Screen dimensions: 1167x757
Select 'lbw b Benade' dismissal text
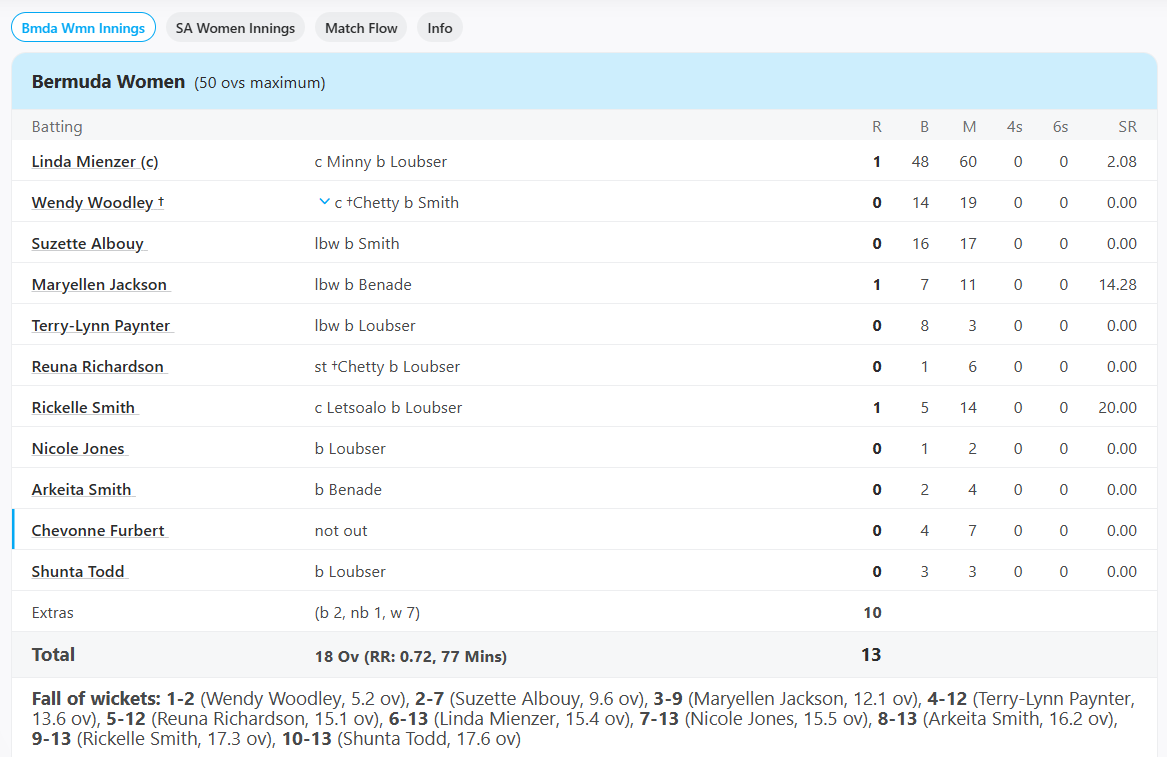point(362,284)
